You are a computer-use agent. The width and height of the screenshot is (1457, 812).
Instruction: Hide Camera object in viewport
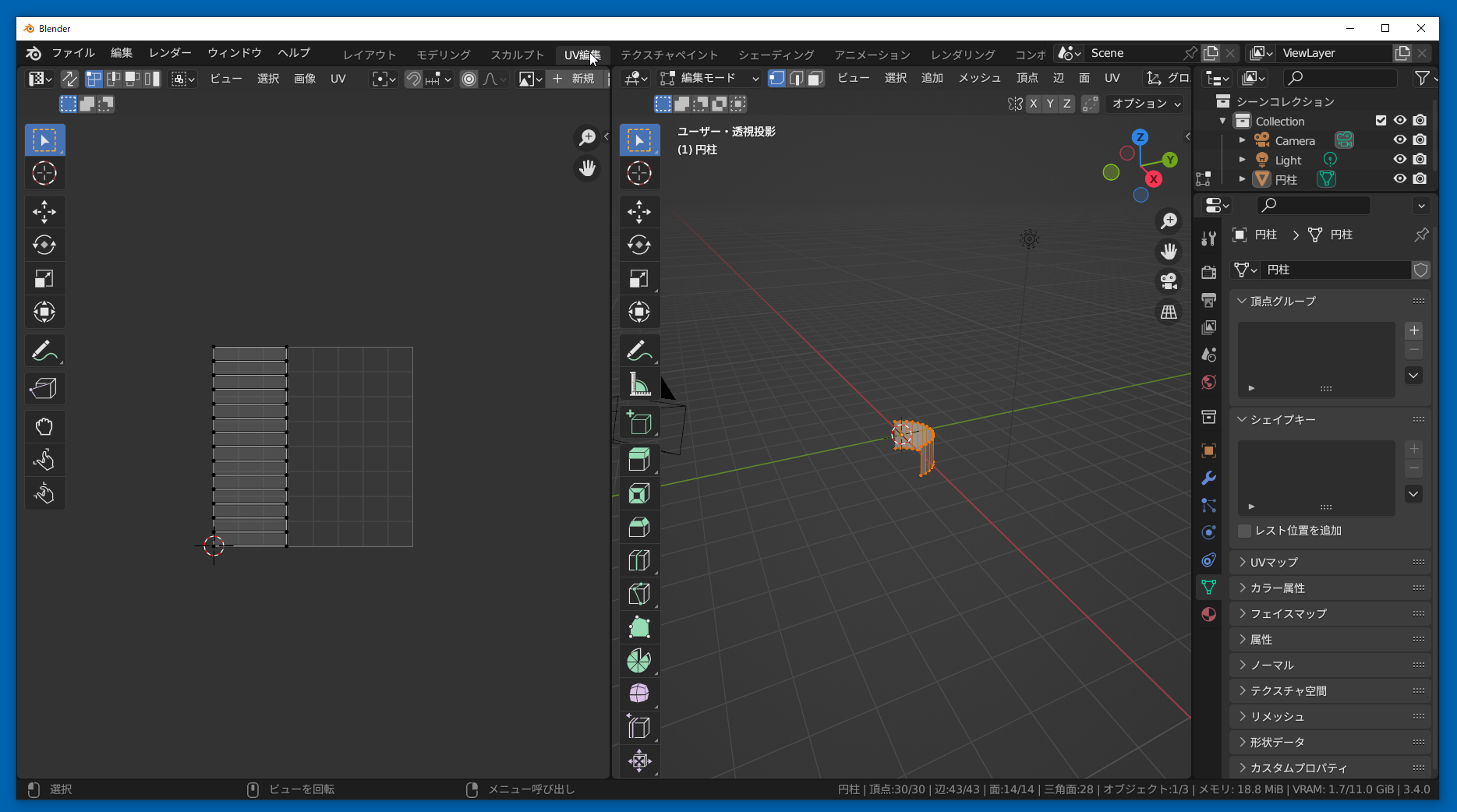click(1399, 140)
